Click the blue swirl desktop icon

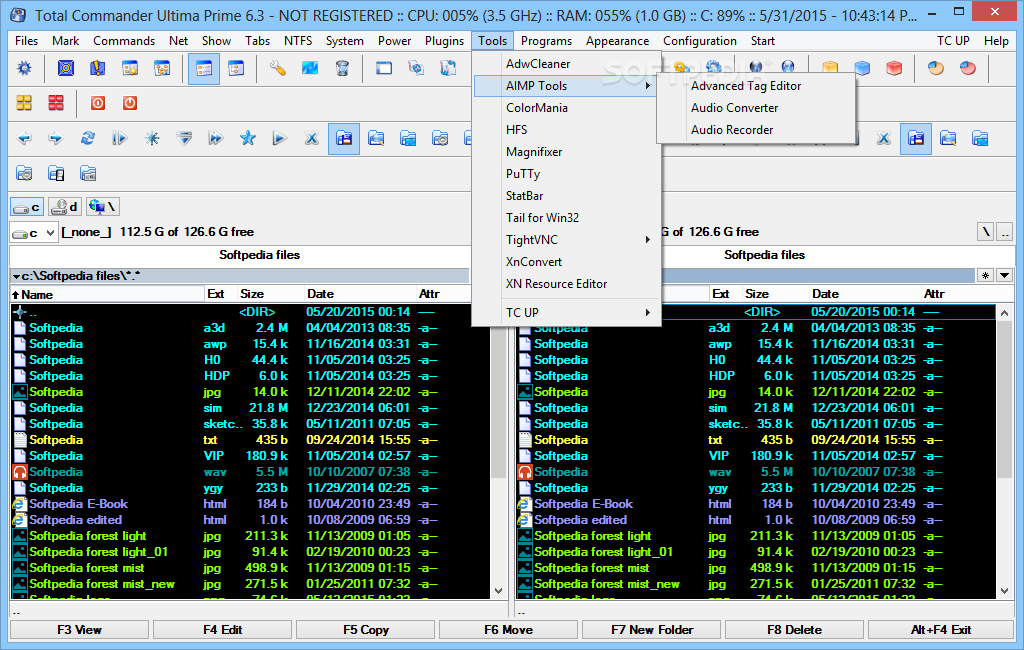tap(310, 68)
